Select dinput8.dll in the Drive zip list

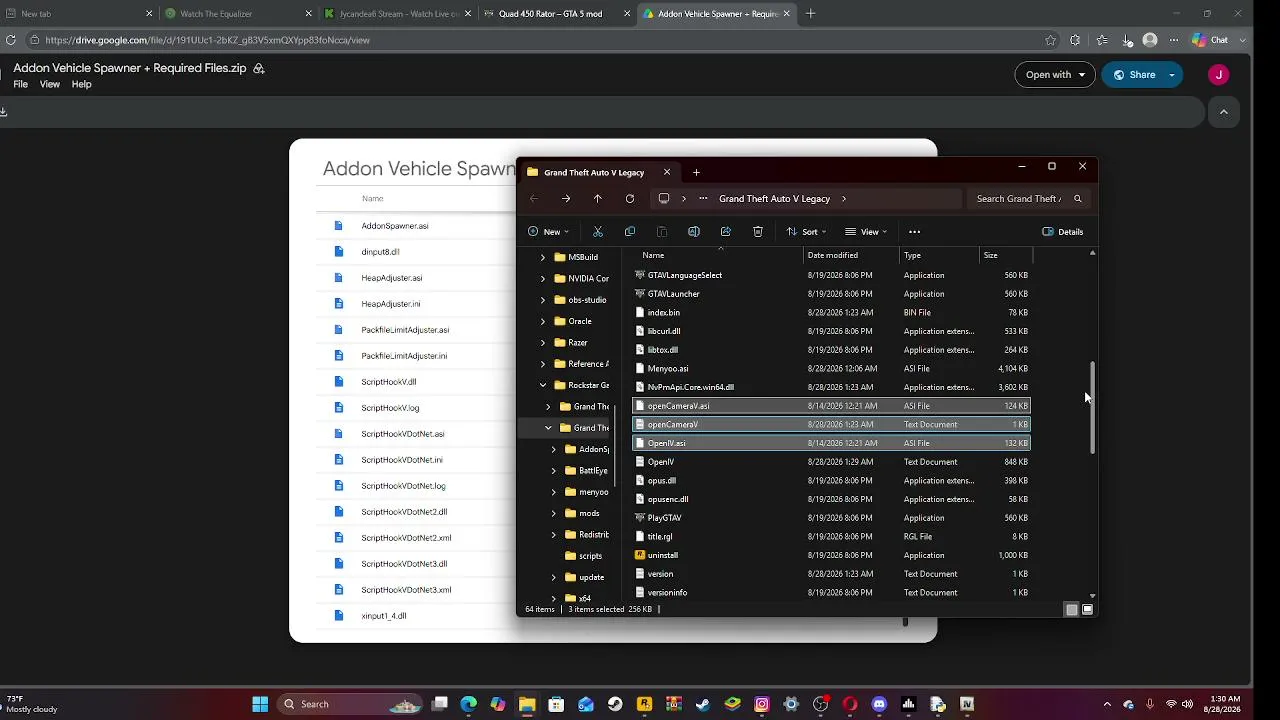click(x=380, y=252)
